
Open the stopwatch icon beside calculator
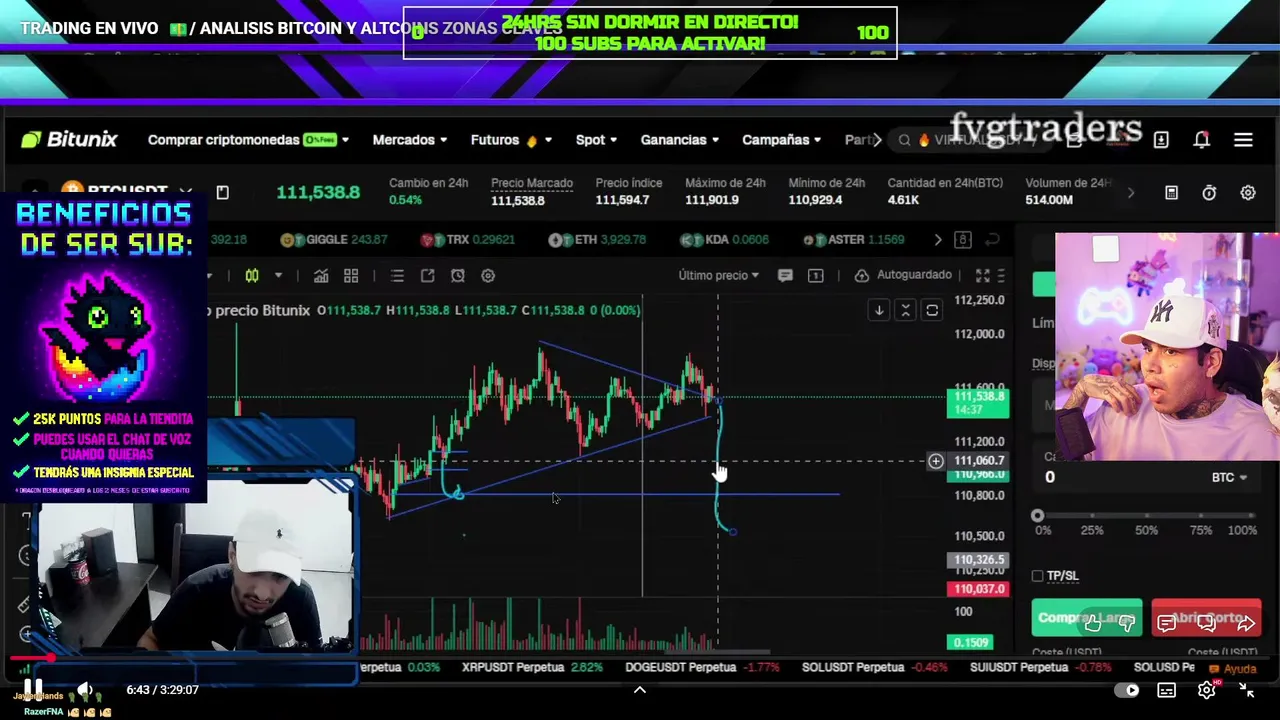pyautogui.click(x=1209, y=192)
